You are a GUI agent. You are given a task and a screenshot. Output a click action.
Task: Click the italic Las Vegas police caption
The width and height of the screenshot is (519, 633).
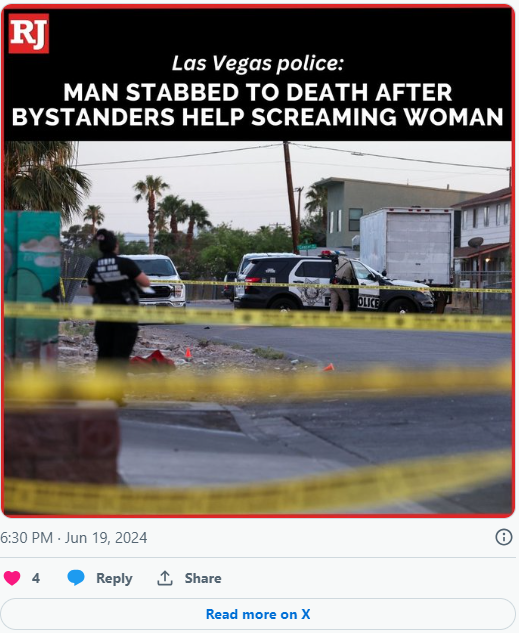click(257, 63)
